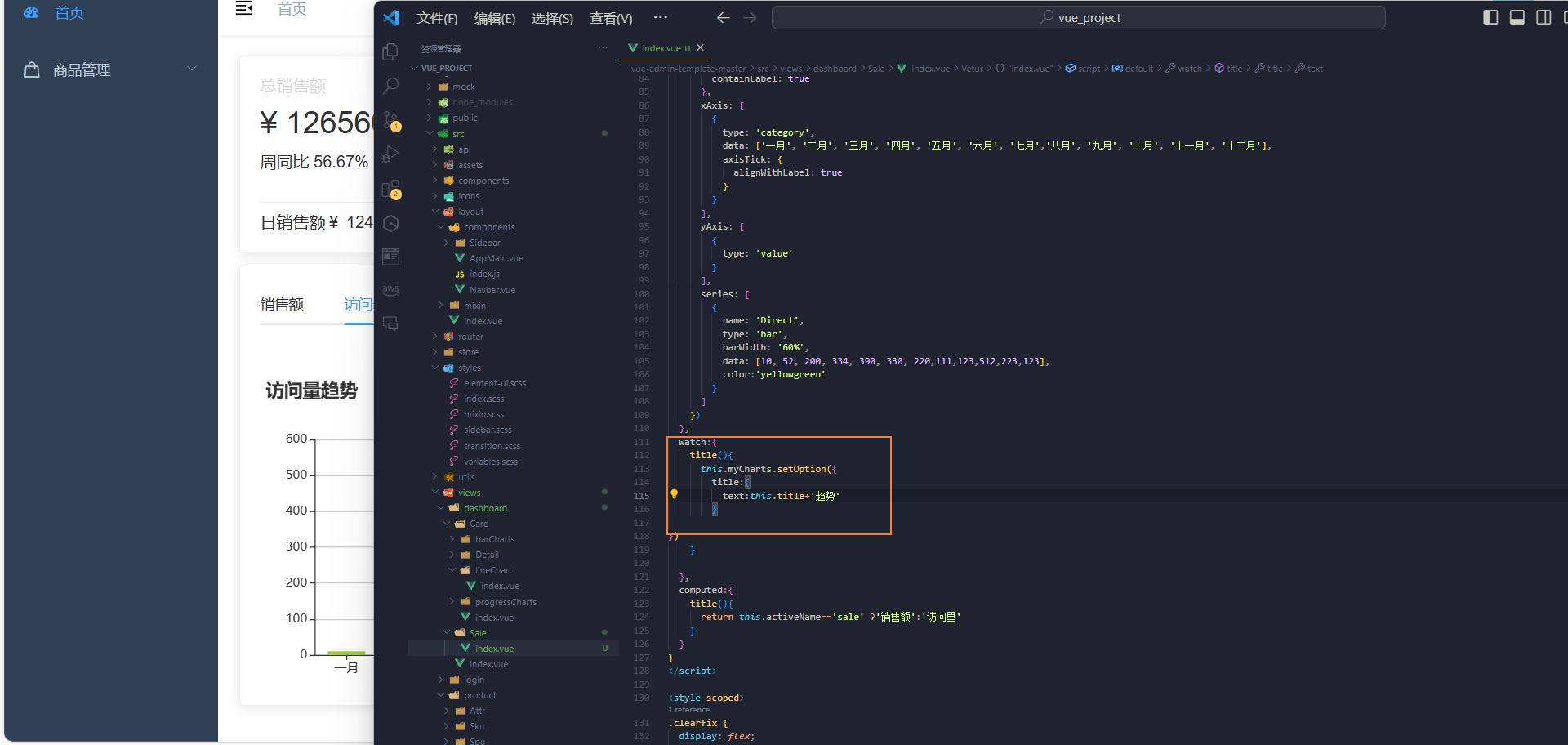Click the green bar for 一月 in chart

346,653
